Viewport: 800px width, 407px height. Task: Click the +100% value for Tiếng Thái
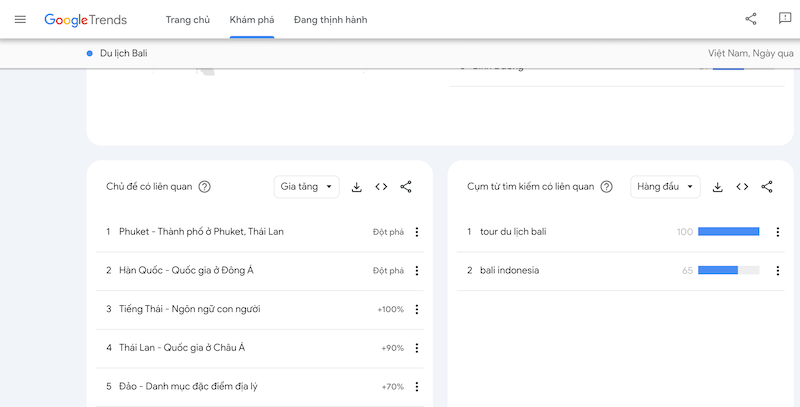coord(391,310)
